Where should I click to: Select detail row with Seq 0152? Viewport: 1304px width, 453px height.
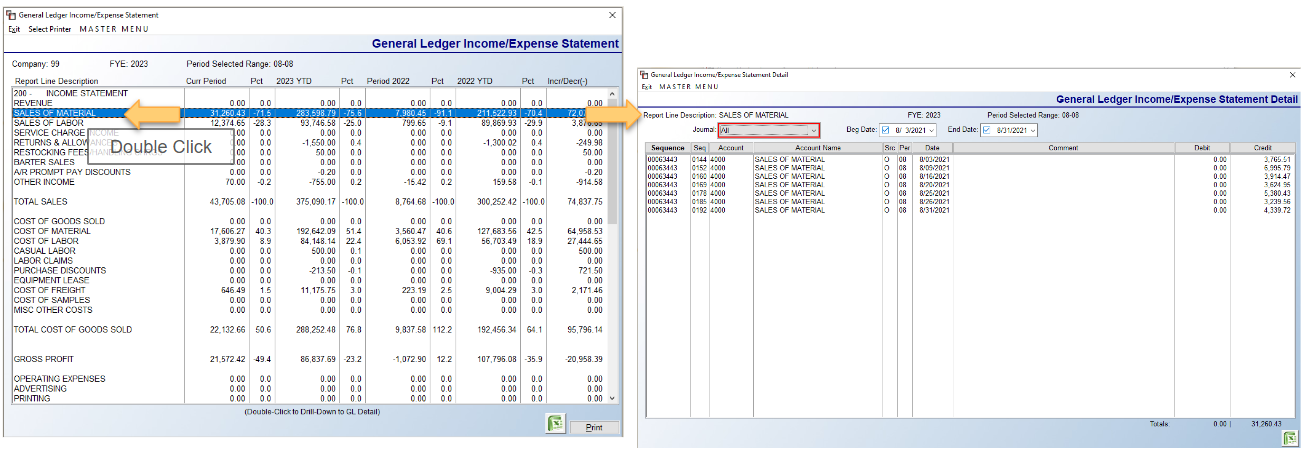970,167
